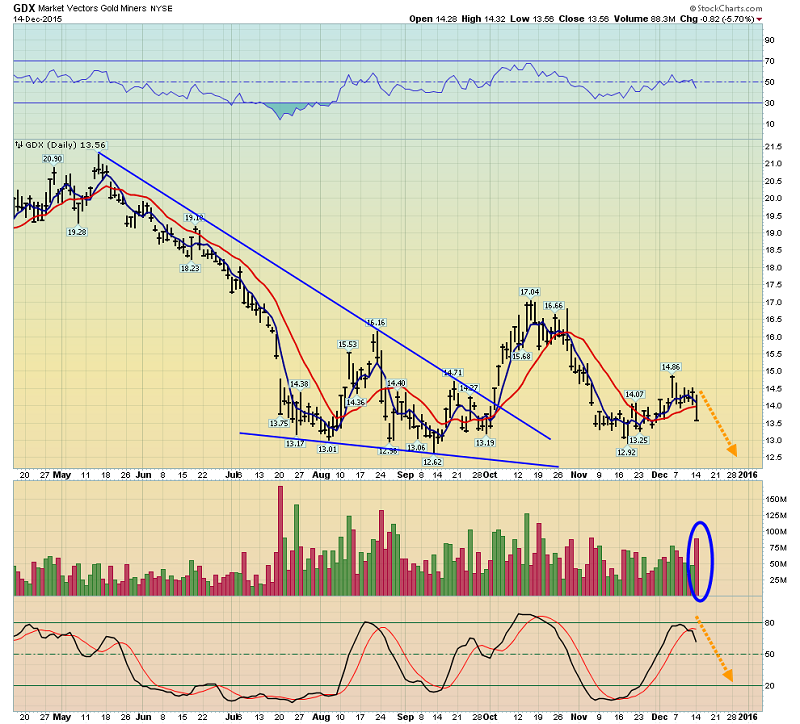Select the 12.5 tick on price axis
This screenshot has width=800, height=724.
773,457
